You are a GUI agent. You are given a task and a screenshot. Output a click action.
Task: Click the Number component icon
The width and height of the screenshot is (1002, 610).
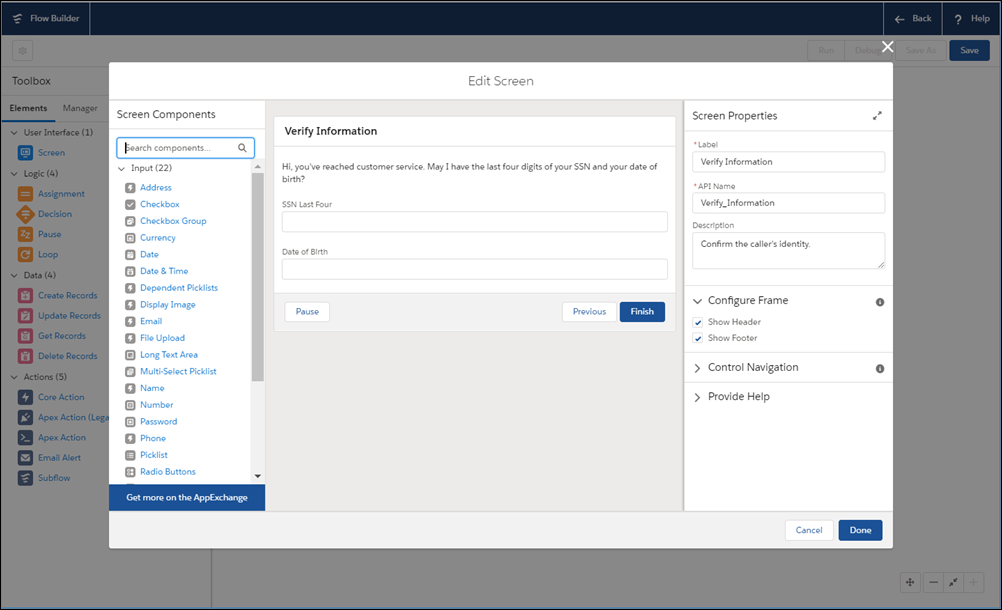click(x=130, y=405)
